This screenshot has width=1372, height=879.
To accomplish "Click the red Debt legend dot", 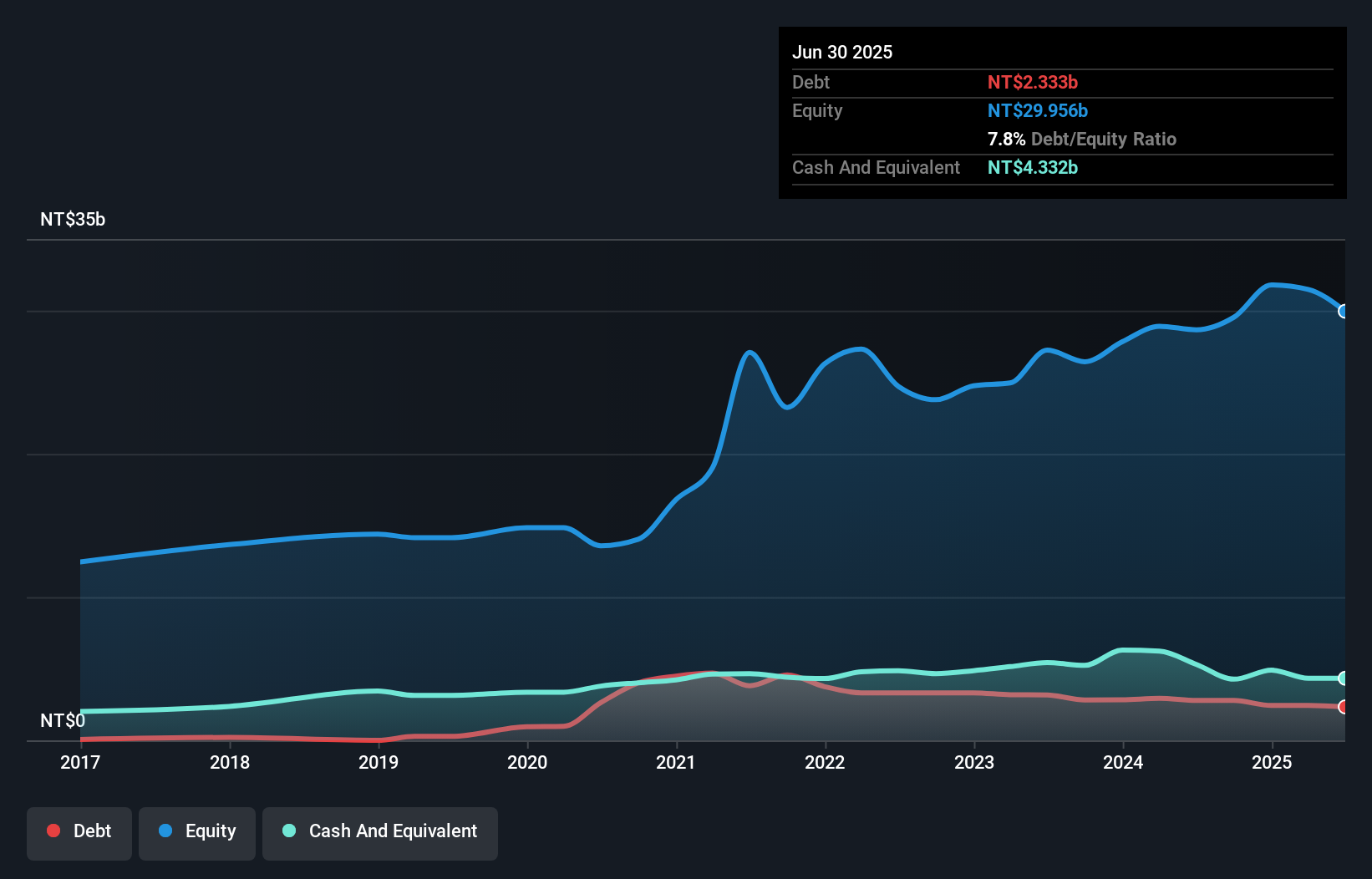I will click(x=53, y=831).
